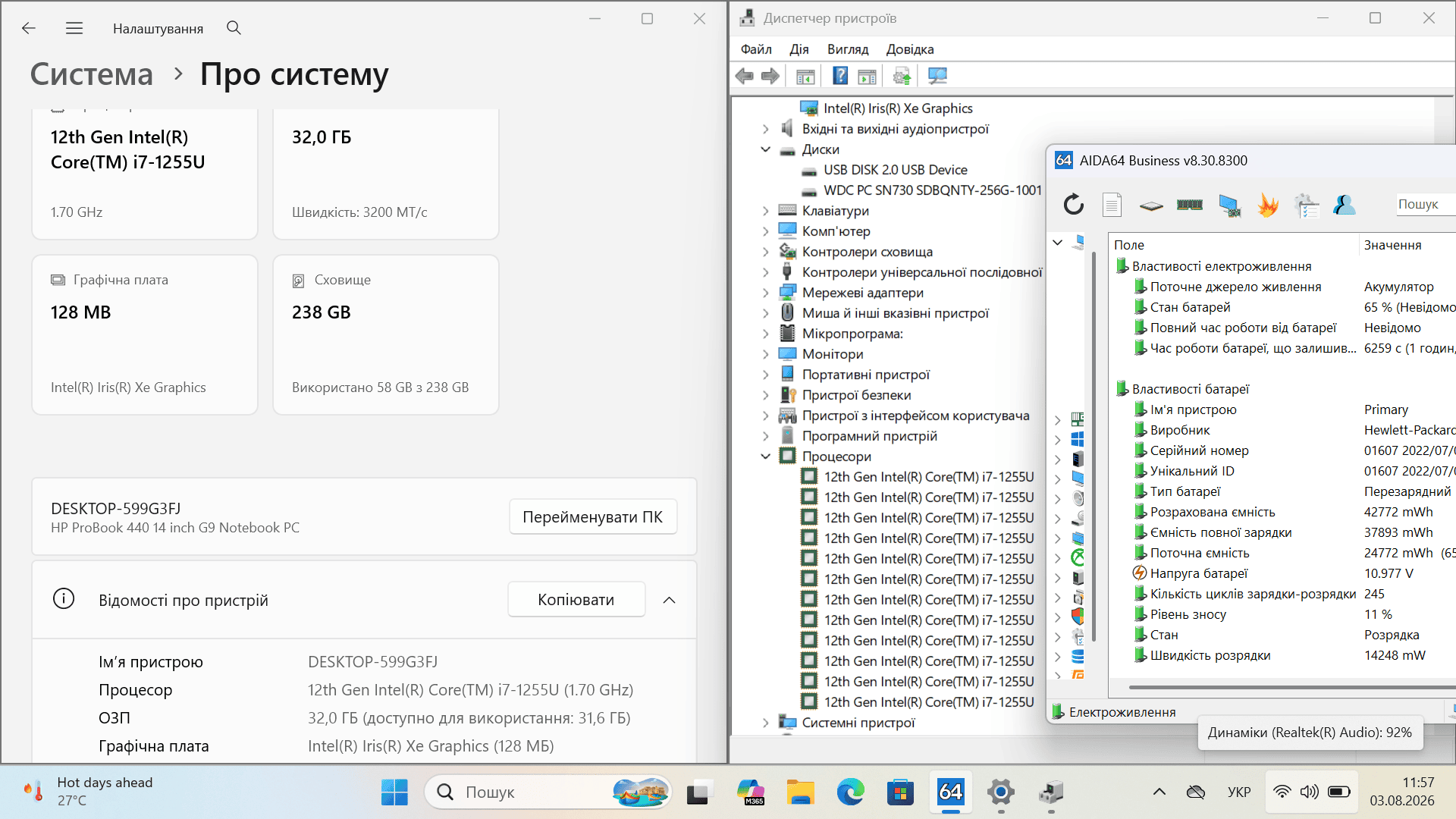Click the back arrow in Settings
Image resolution: width=1456 pixels, height=819 pixels.
(29, 28)
